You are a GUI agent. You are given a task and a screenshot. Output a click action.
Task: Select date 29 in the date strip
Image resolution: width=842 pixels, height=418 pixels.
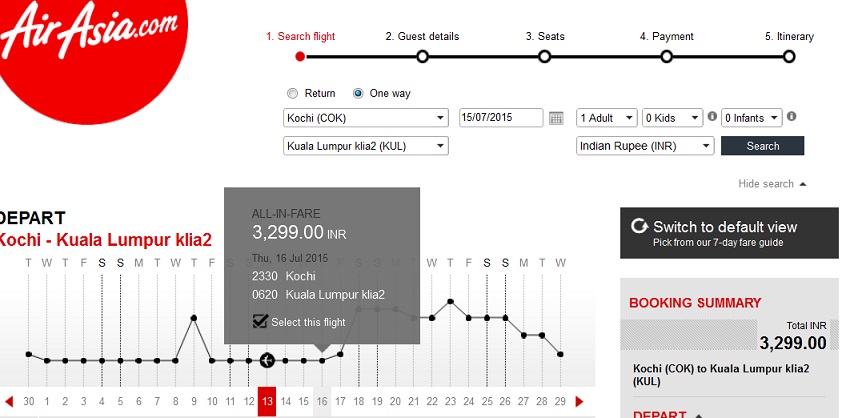point(560,401)
